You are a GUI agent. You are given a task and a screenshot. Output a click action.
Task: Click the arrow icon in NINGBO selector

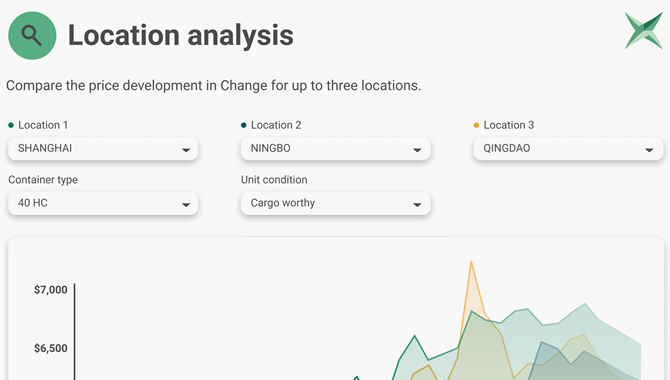417,150
